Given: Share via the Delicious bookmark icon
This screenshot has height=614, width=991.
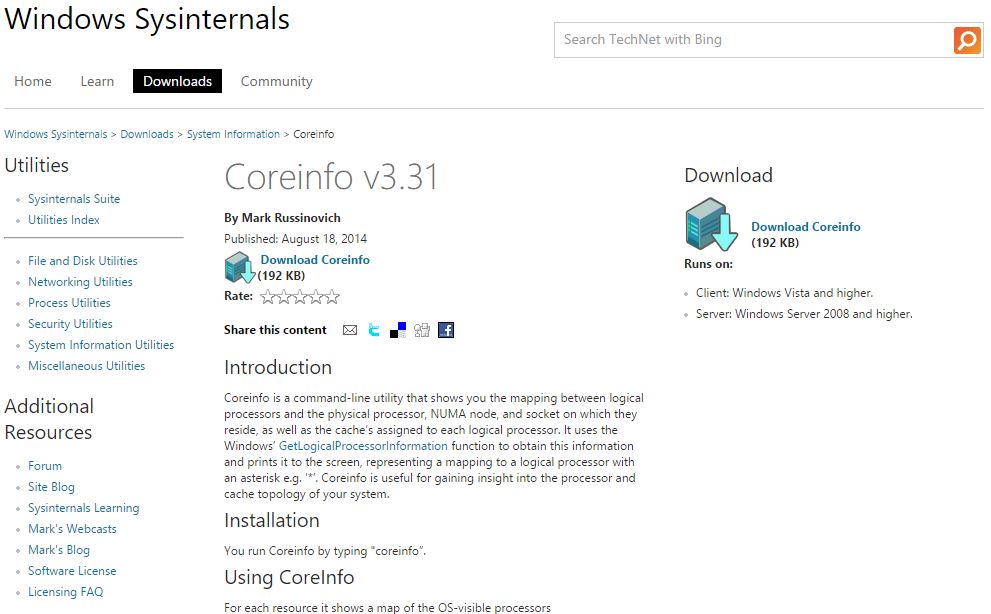Looking at the screenshot, I should coord(398,330).
